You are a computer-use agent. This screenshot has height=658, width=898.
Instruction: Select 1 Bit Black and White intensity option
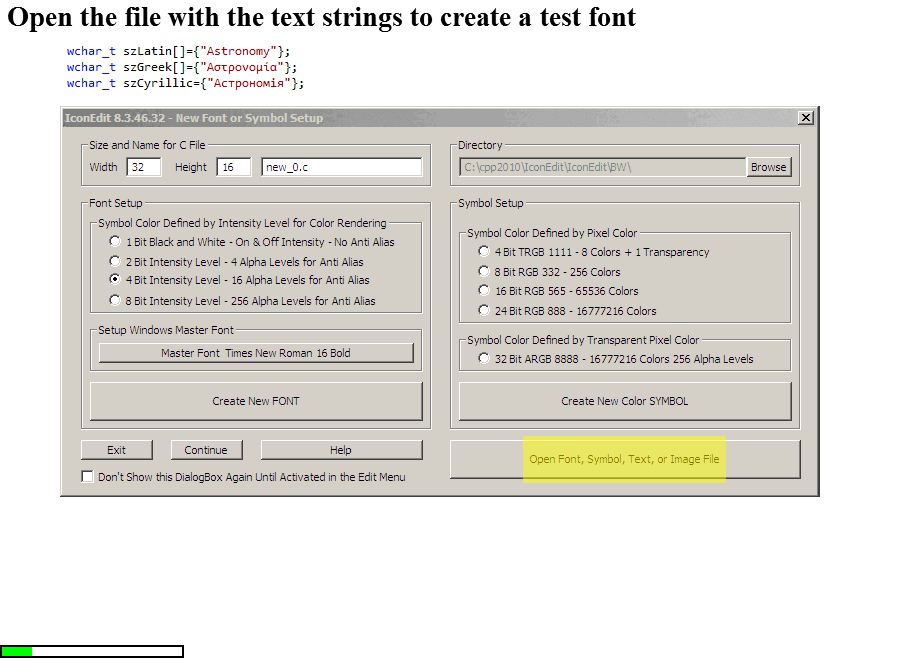pyautogui.click(x=115, y=241)
